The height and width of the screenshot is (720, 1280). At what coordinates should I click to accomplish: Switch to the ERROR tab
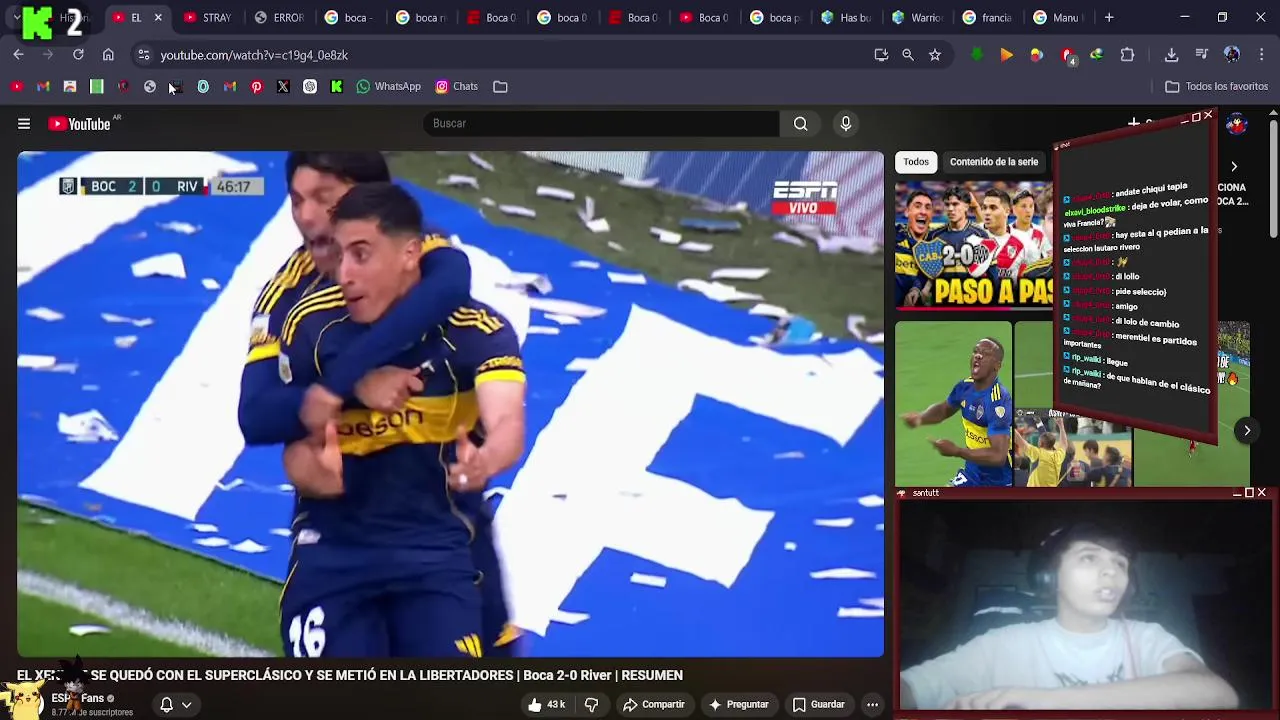279,18
